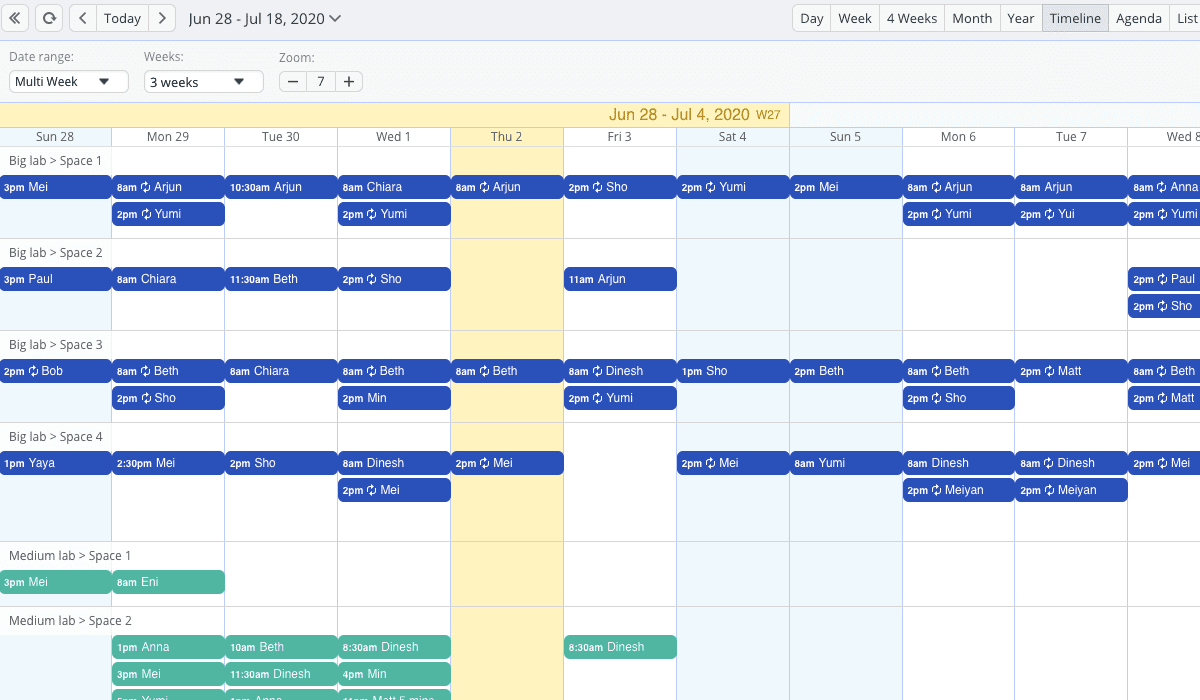This screenshot has width=1200, height=700.
Task: Collapse the sidebar with double-chevron icon
Action: (x=15, y=18)
